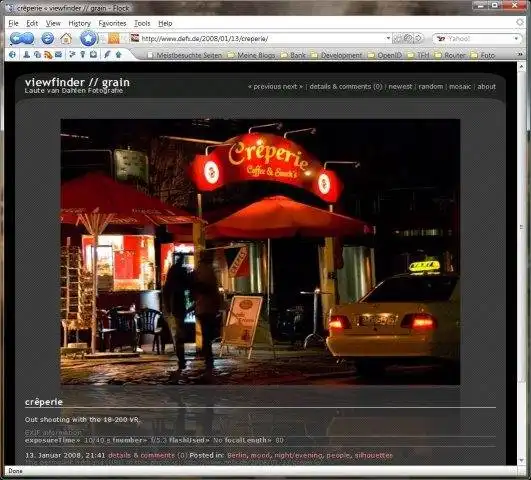This screenshot has width=531, height=480.
Task: Open the My World globe icon
Action: 12,54
